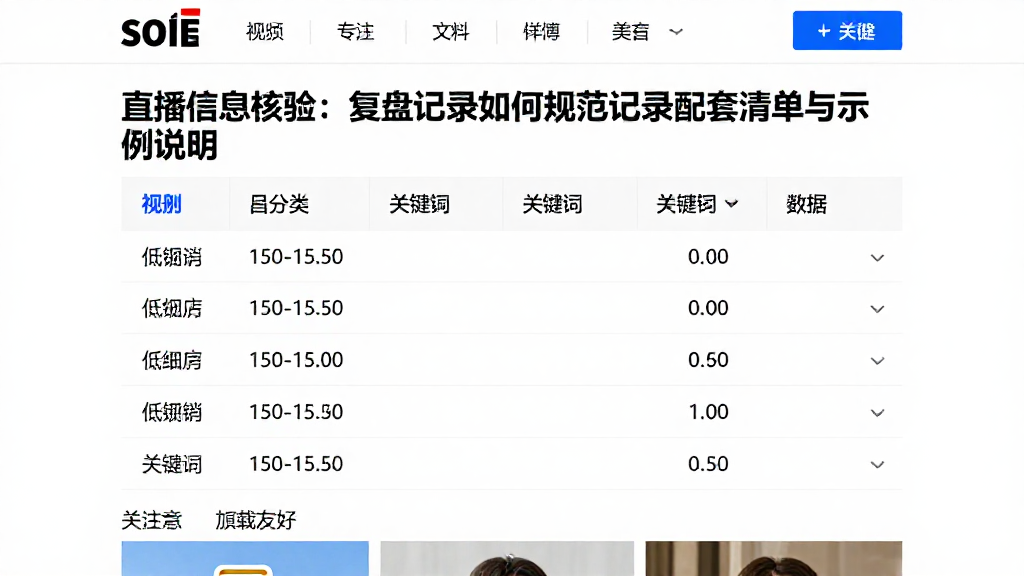Open the middle portrait thumbnail
Screen dimensions: 1024x576
(507, 558)
